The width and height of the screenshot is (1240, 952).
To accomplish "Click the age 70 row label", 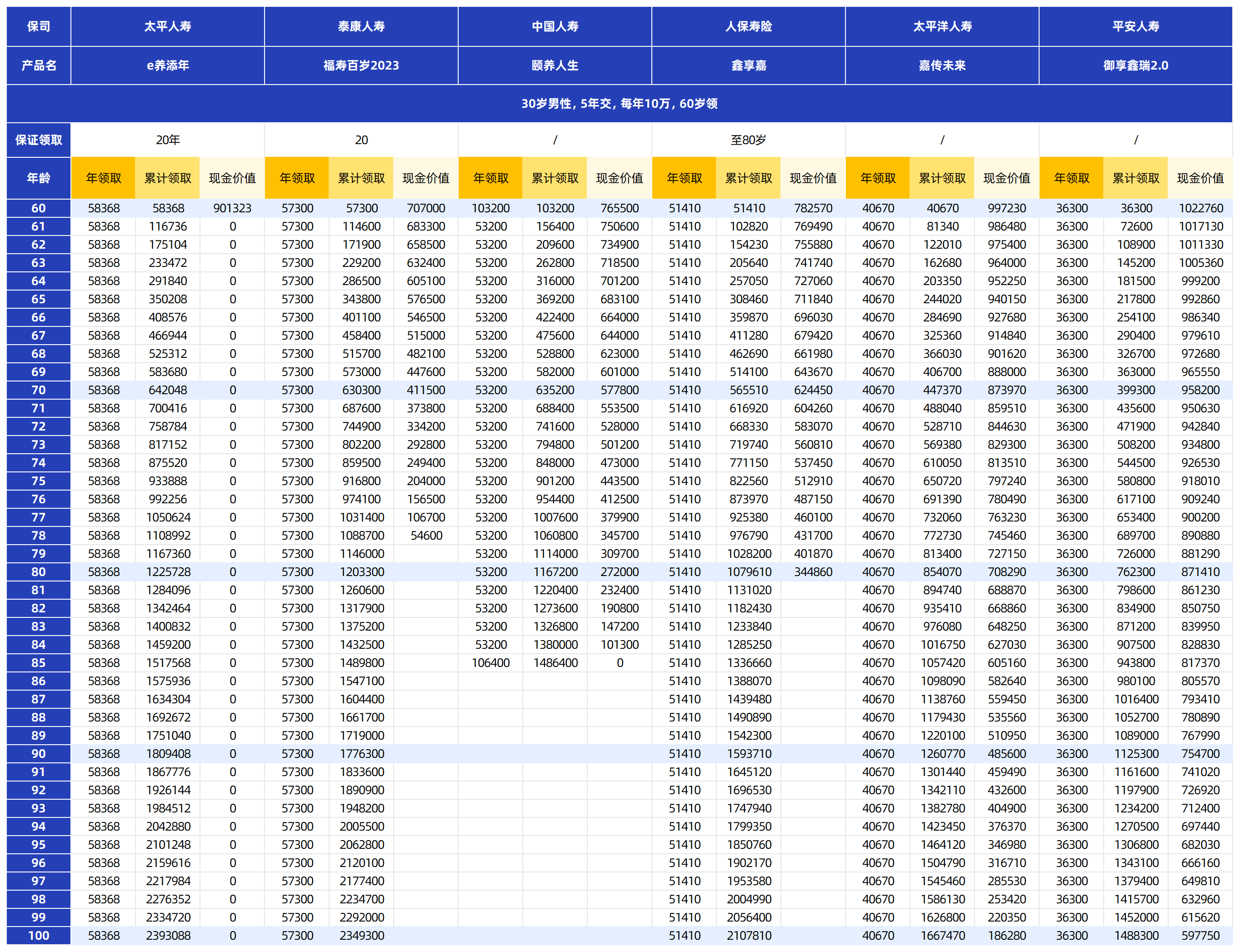I will point(39,390).
